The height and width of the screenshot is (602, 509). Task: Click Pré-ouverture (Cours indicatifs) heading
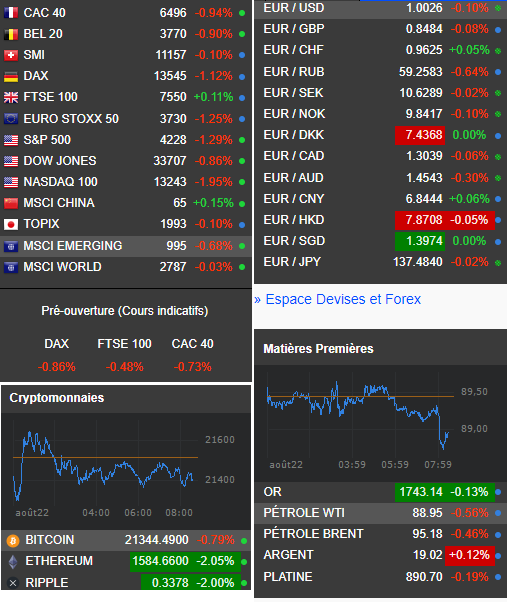point(125,311)
